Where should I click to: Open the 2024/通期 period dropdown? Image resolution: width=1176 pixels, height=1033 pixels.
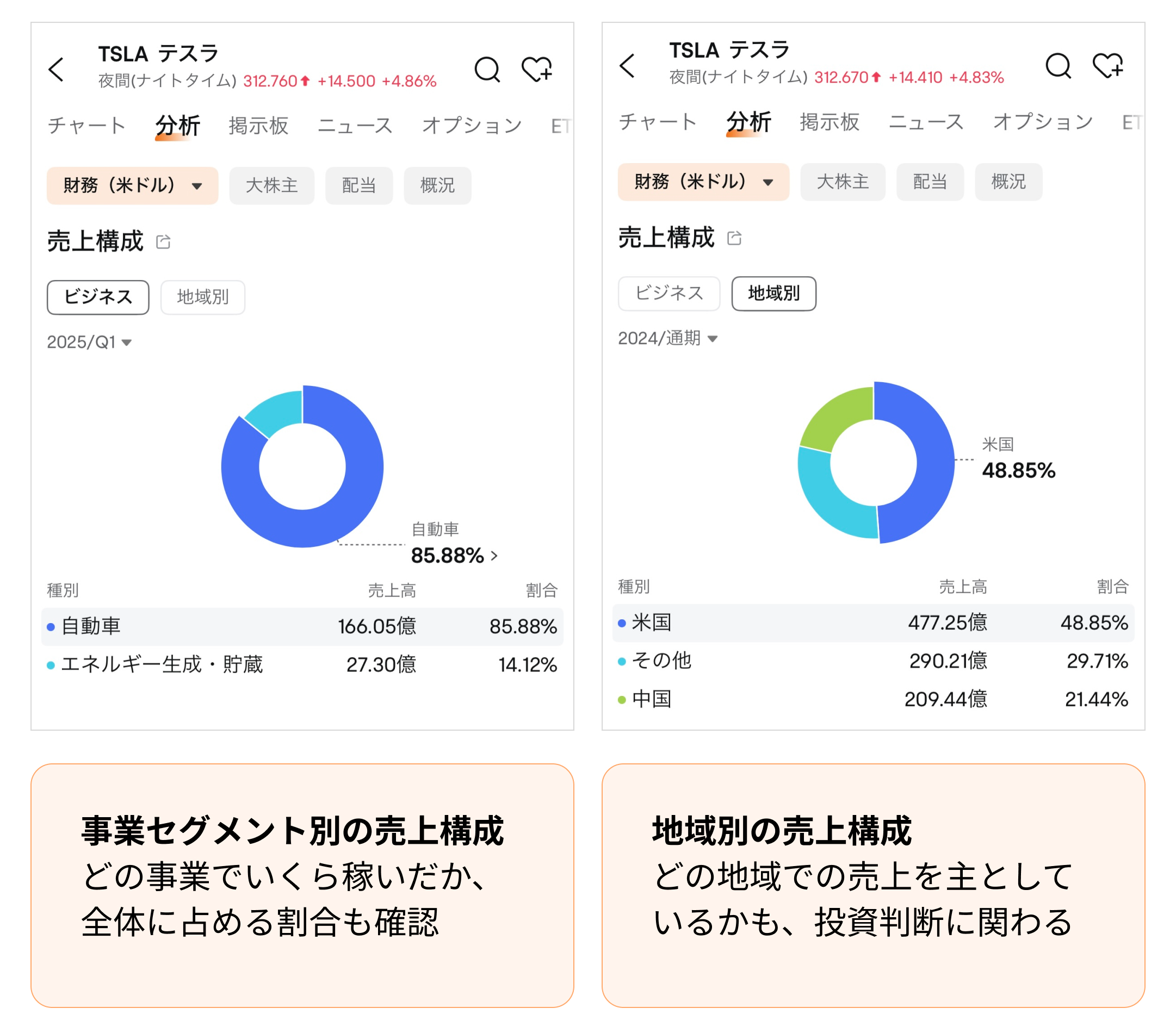[667, 338]
